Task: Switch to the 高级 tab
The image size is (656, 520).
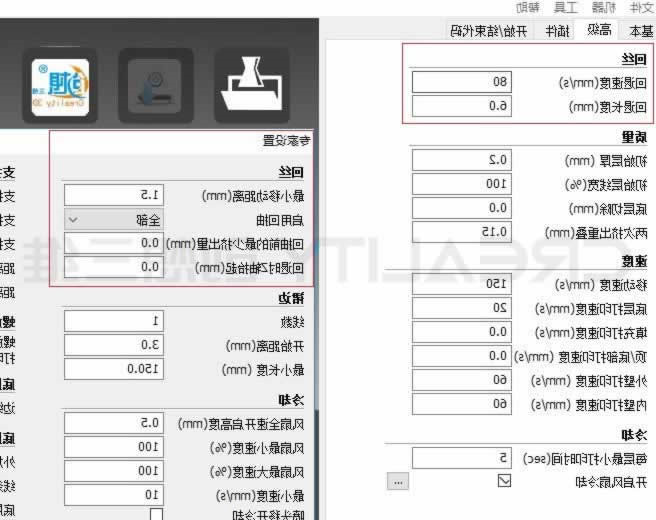Action: click(x=599, y=30)
